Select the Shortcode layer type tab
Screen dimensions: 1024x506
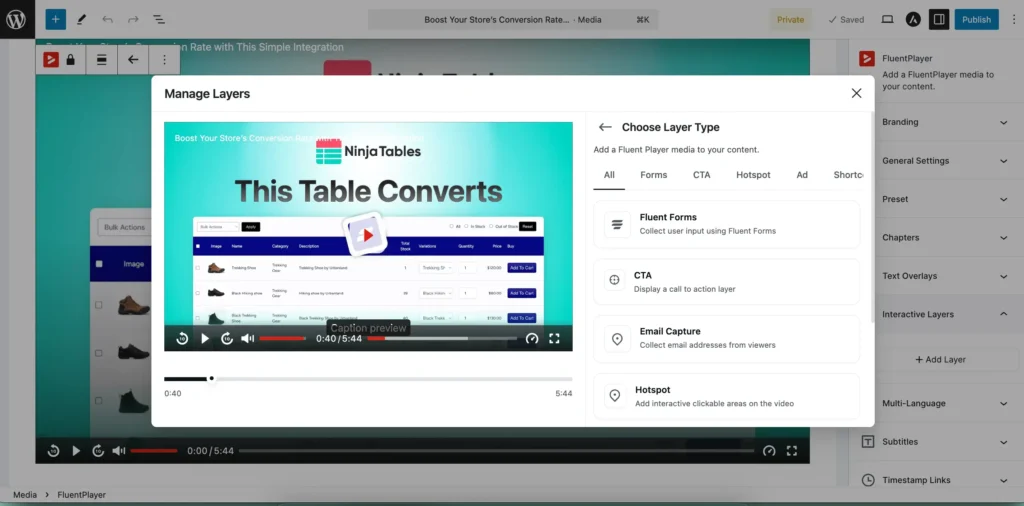848,175
